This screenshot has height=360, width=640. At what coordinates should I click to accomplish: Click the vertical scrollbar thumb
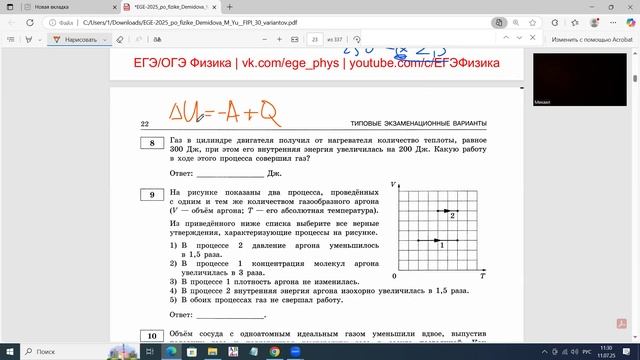(635, 78)
